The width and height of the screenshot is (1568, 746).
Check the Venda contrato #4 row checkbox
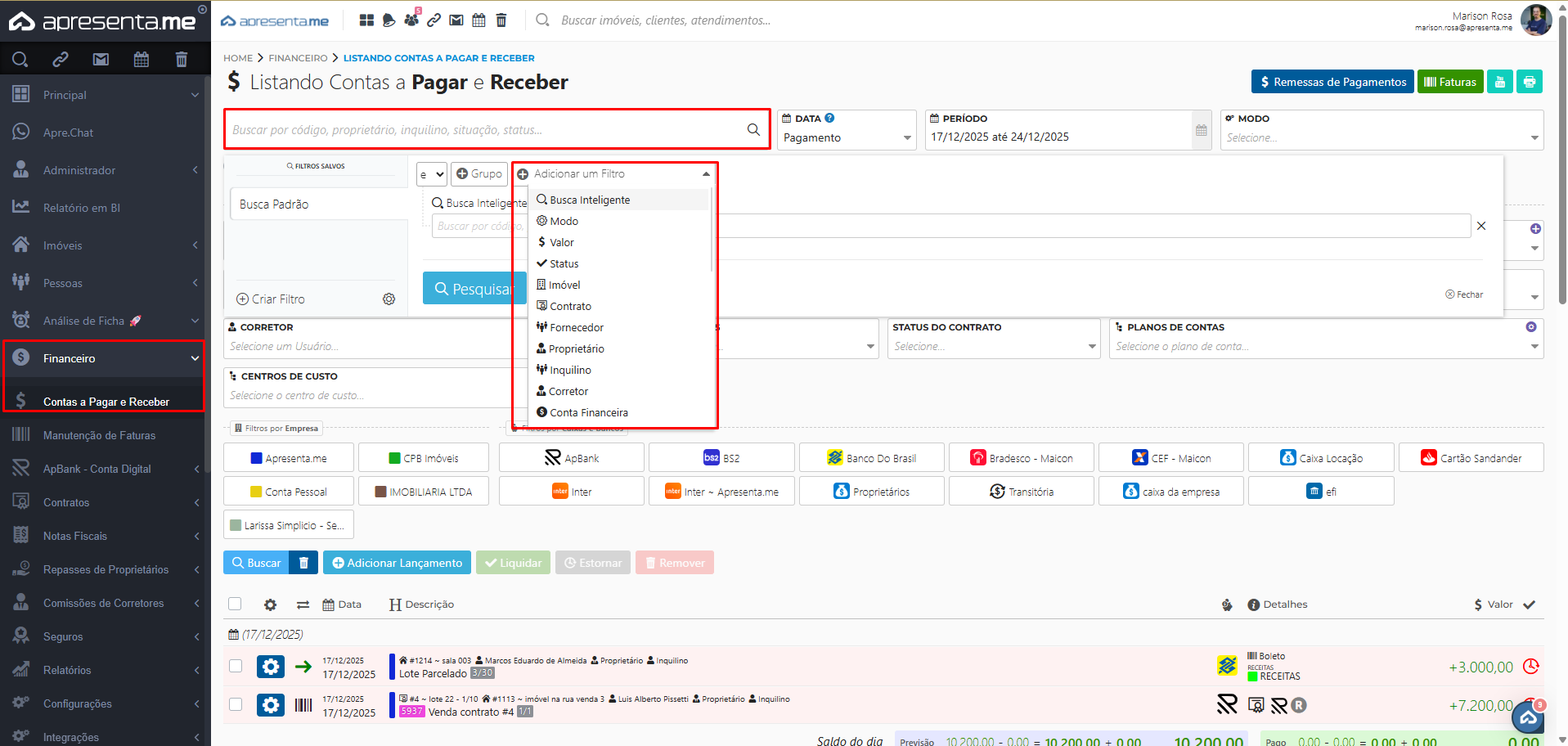[x=236, y=704]
